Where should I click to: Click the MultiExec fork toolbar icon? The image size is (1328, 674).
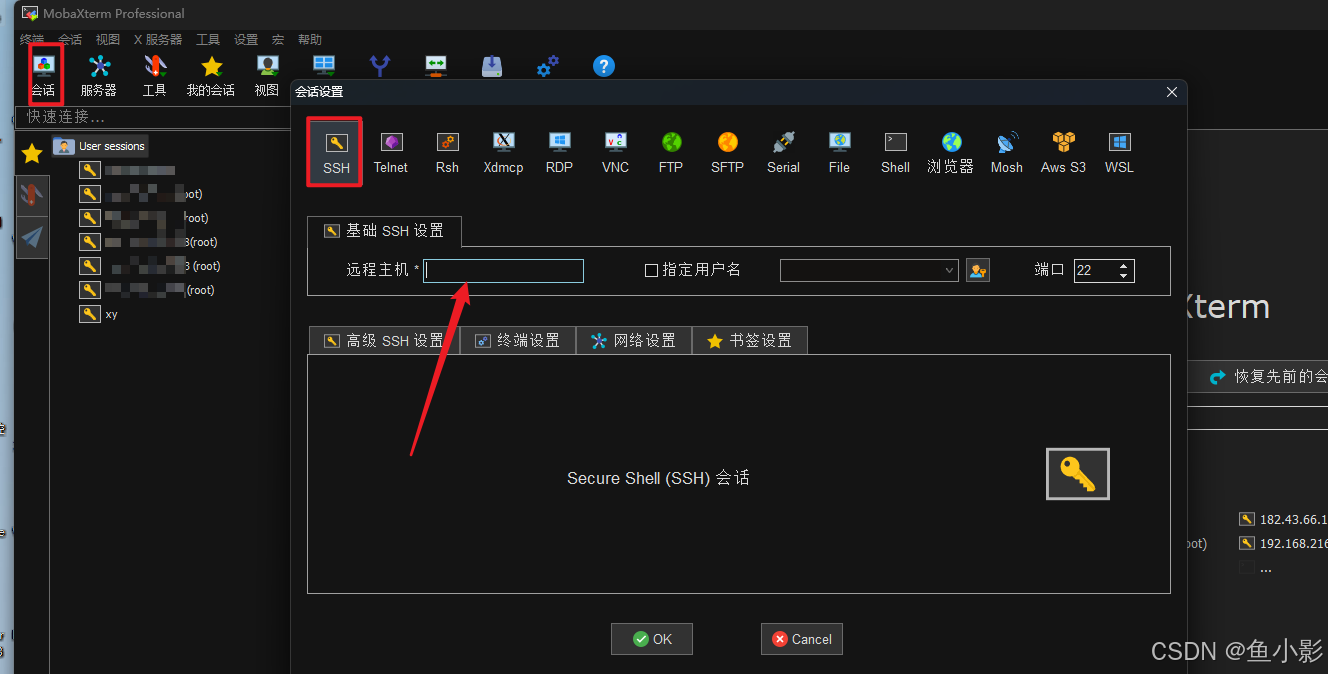point(380,66)
